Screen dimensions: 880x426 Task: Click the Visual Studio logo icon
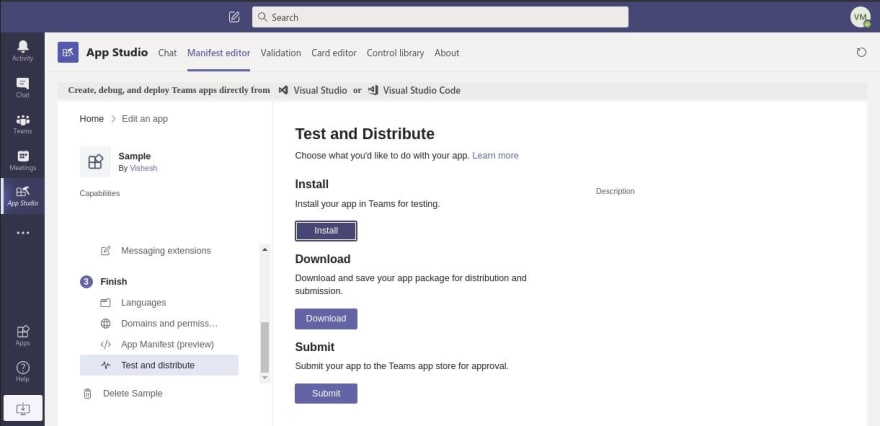tap(283, 90)
